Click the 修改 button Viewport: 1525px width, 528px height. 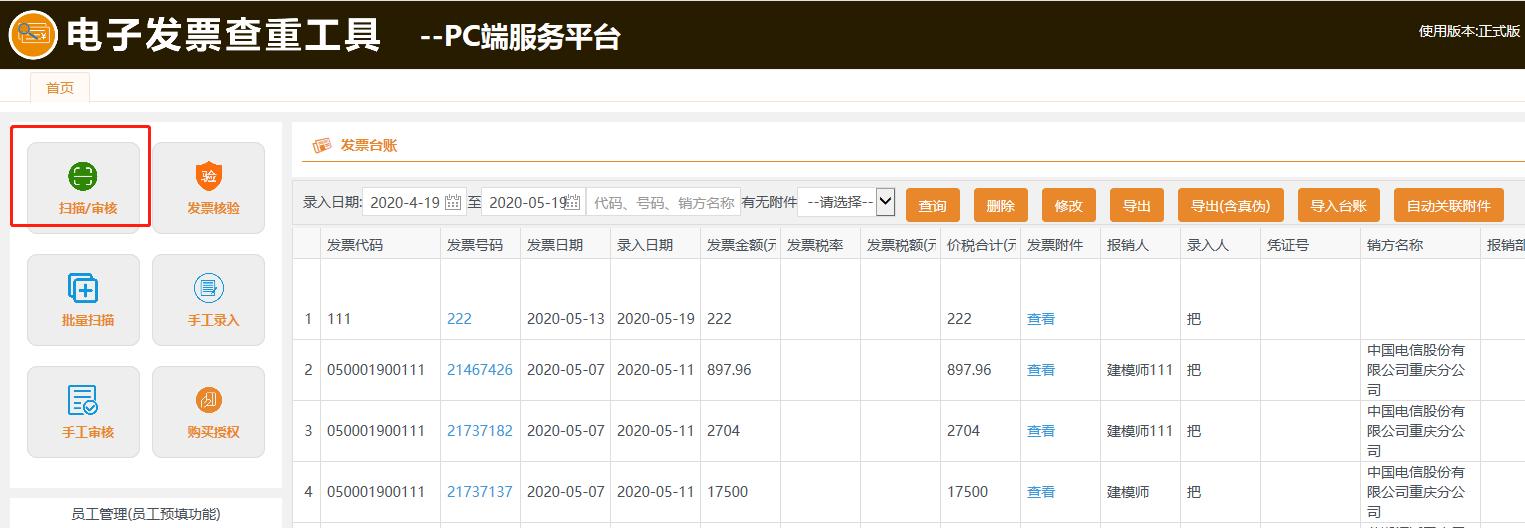(x=1068, y=205)
